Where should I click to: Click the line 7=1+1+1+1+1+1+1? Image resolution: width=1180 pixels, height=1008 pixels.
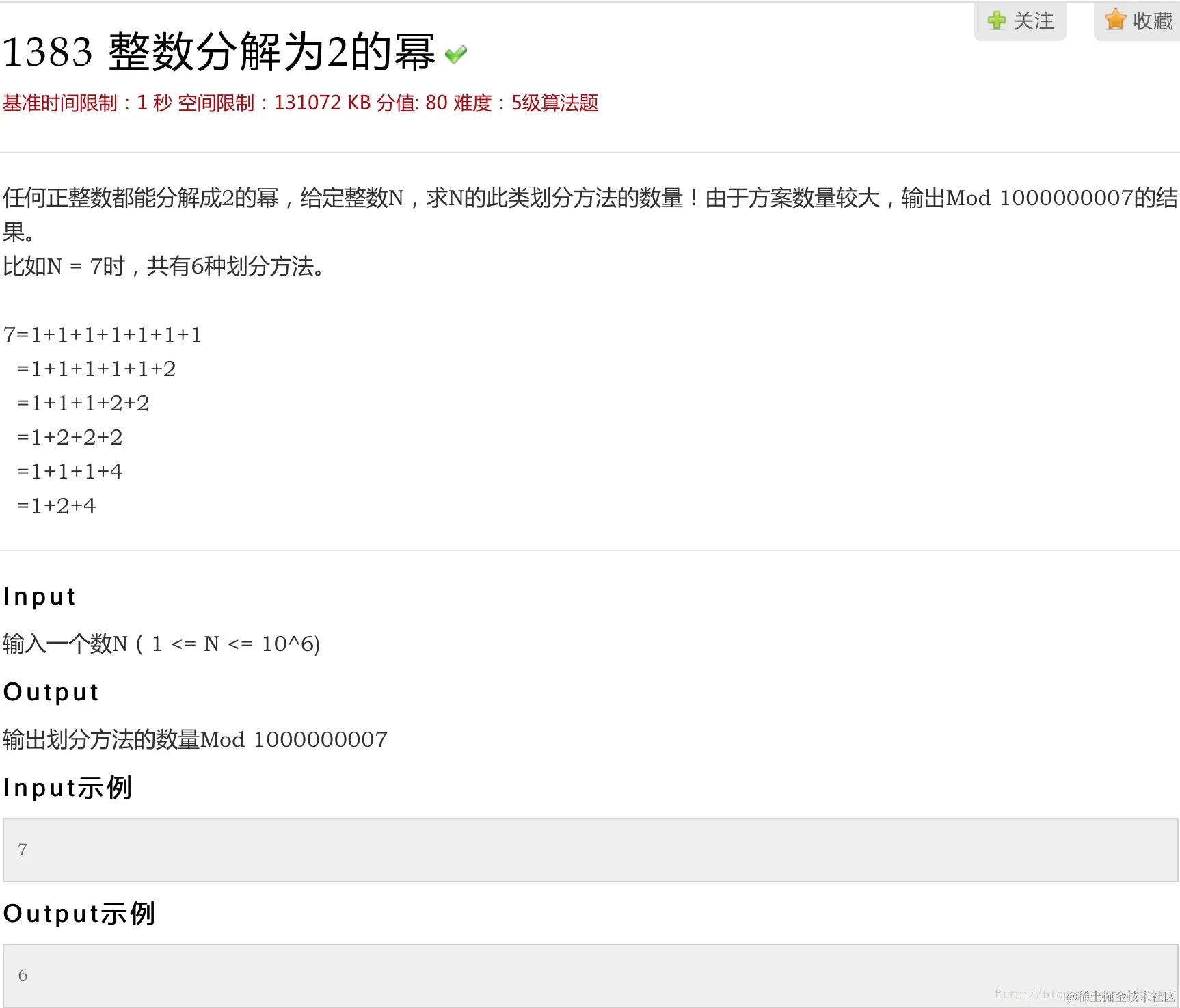[103, 335]
